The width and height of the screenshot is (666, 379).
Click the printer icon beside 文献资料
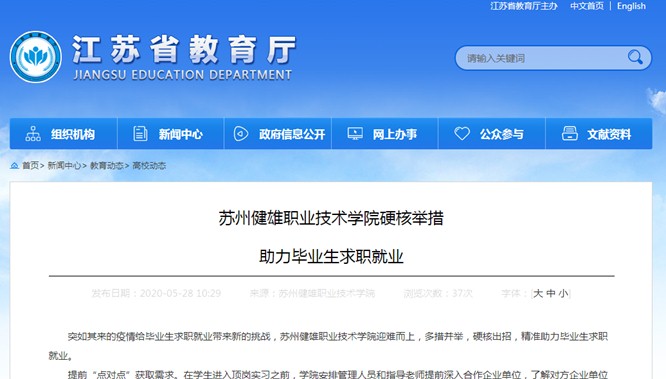click(570, 133)
